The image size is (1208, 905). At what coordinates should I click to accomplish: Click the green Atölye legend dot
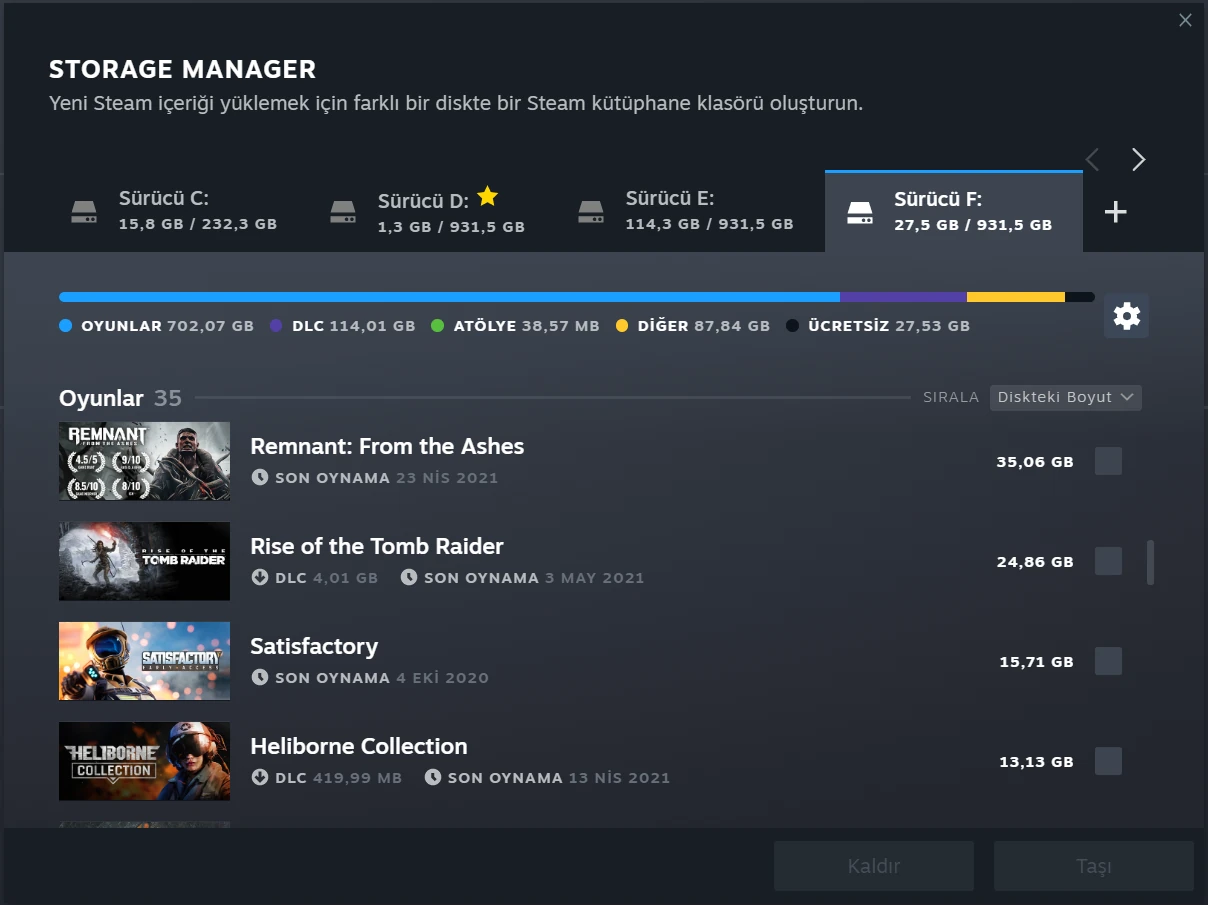click(437, 326)
